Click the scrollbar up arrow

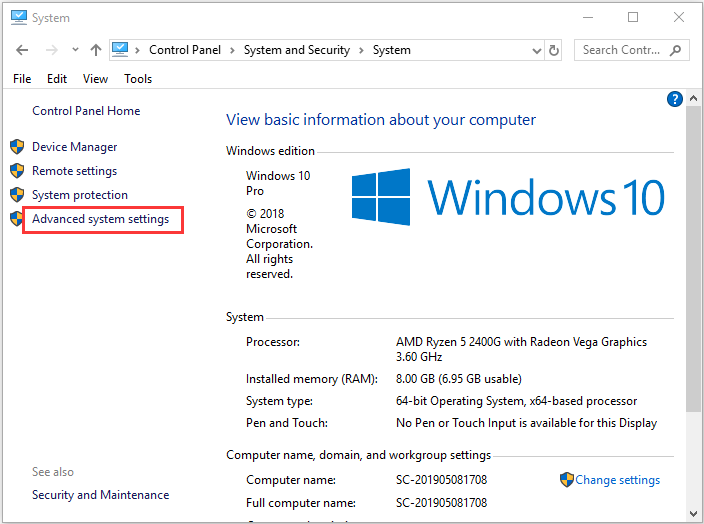[x=693, y=98]
